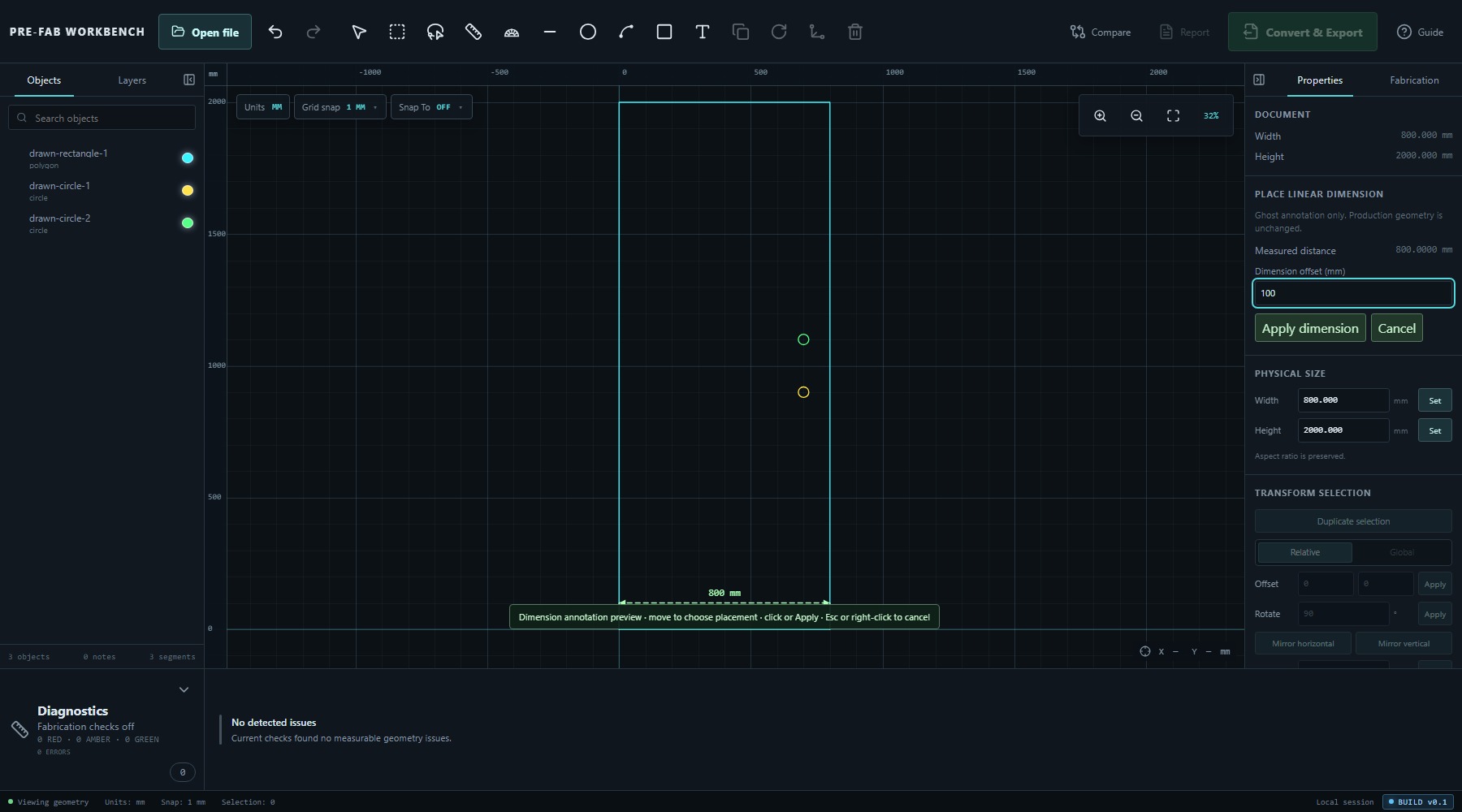Open the Guide help
Viewport: 1462px width, 812px height.
pyautogui.click(x=1420, y=32)
